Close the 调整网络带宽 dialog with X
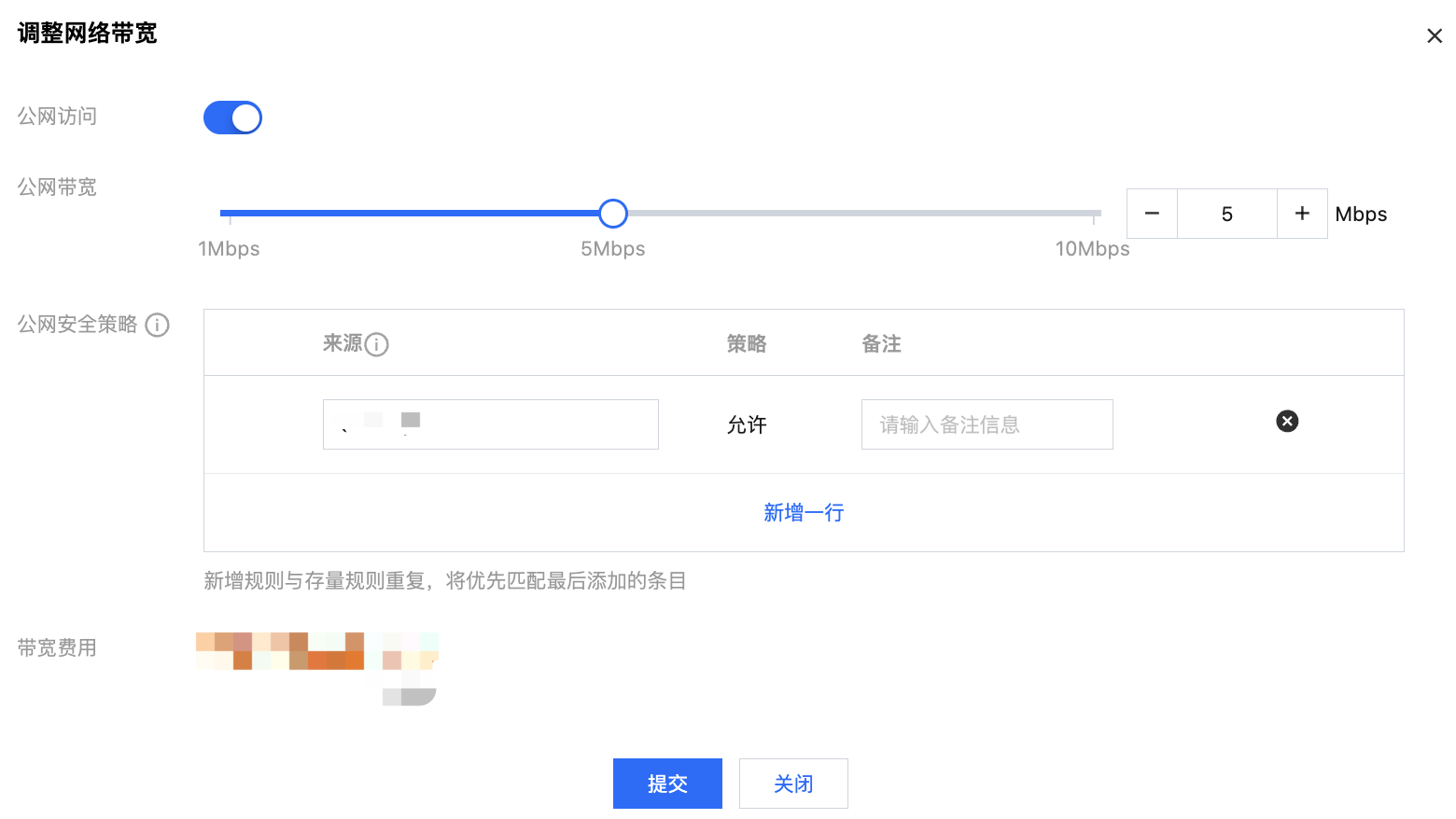 [x=1435, y=35]
